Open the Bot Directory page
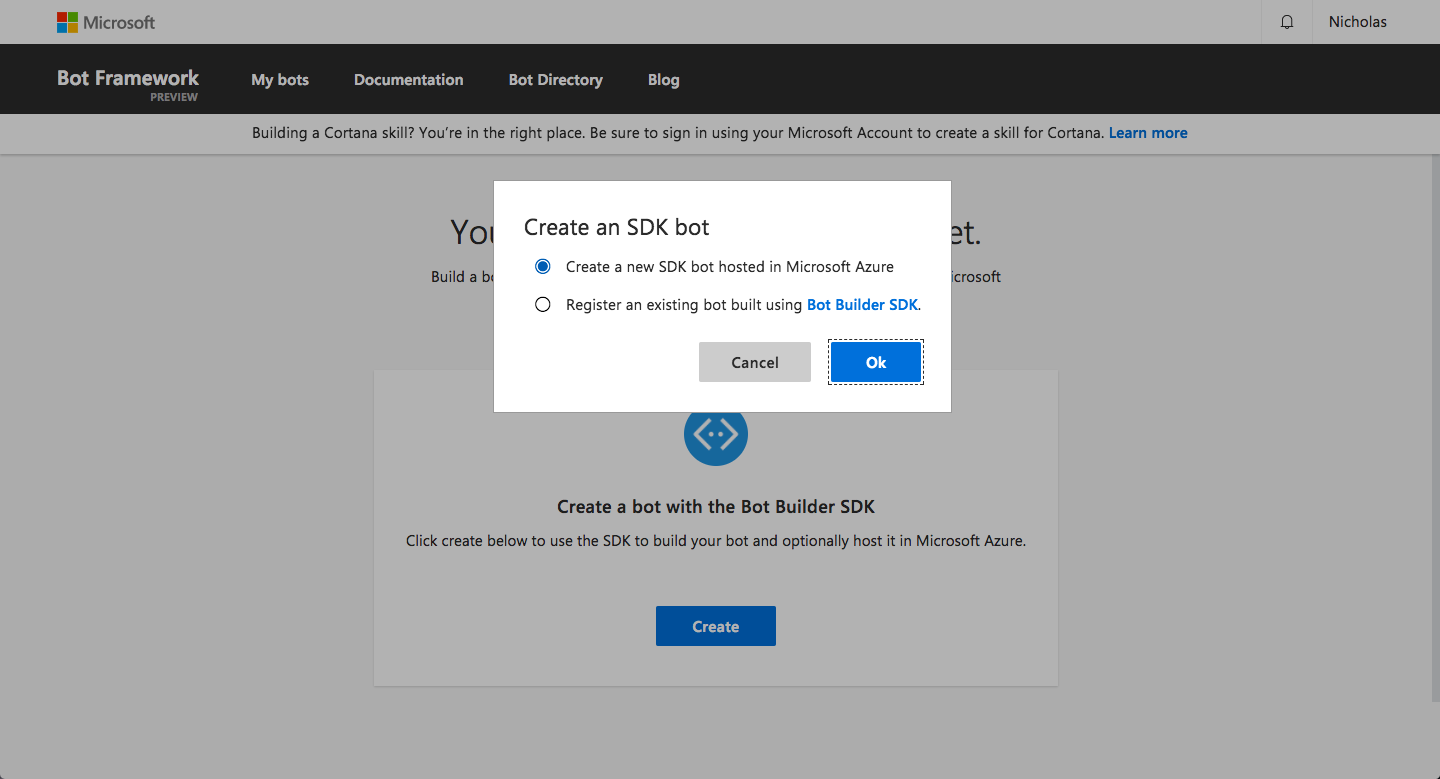1440x779 pixels. 555,80
